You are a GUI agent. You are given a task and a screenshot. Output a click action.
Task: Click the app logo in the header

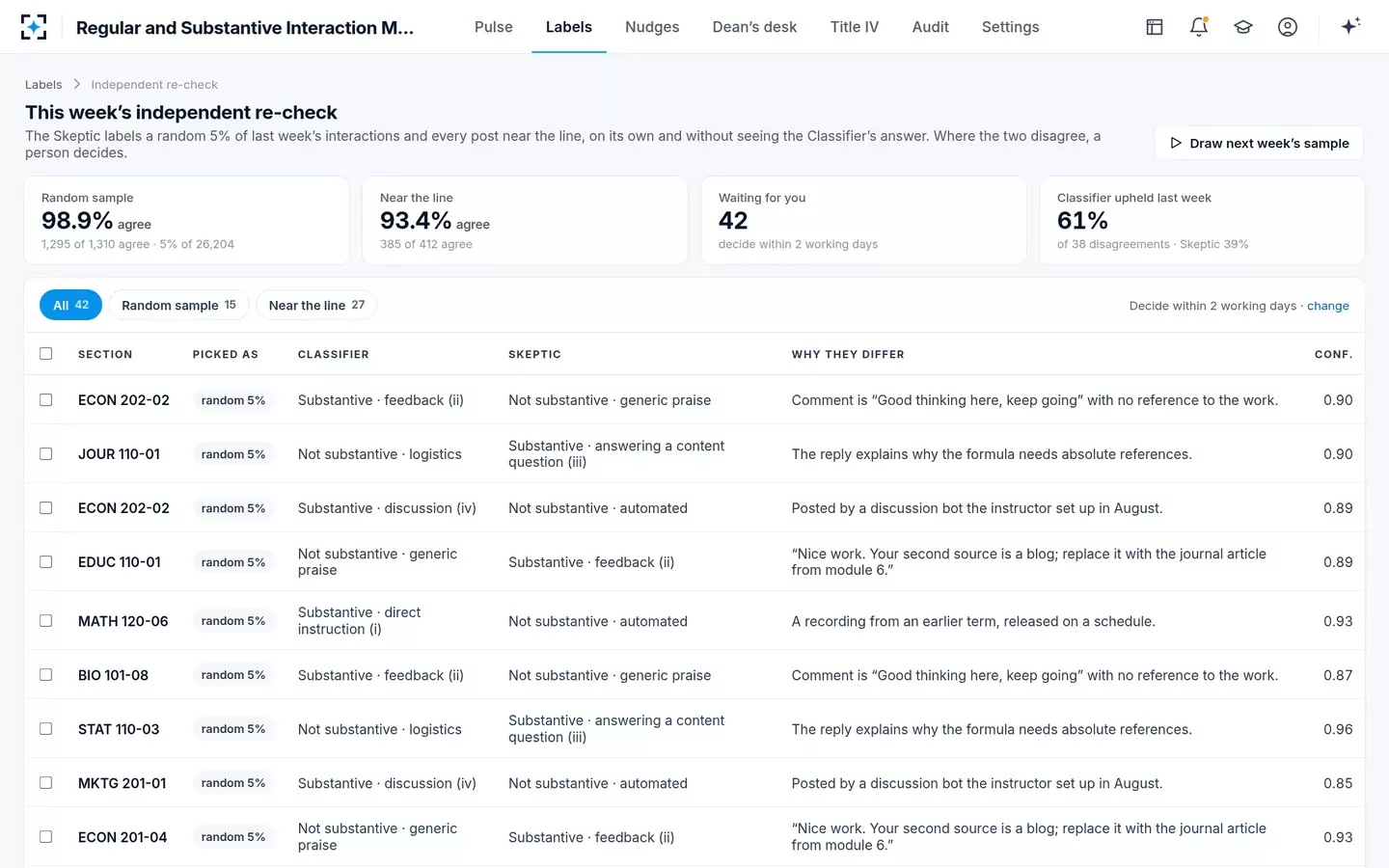tap(34, 27)
